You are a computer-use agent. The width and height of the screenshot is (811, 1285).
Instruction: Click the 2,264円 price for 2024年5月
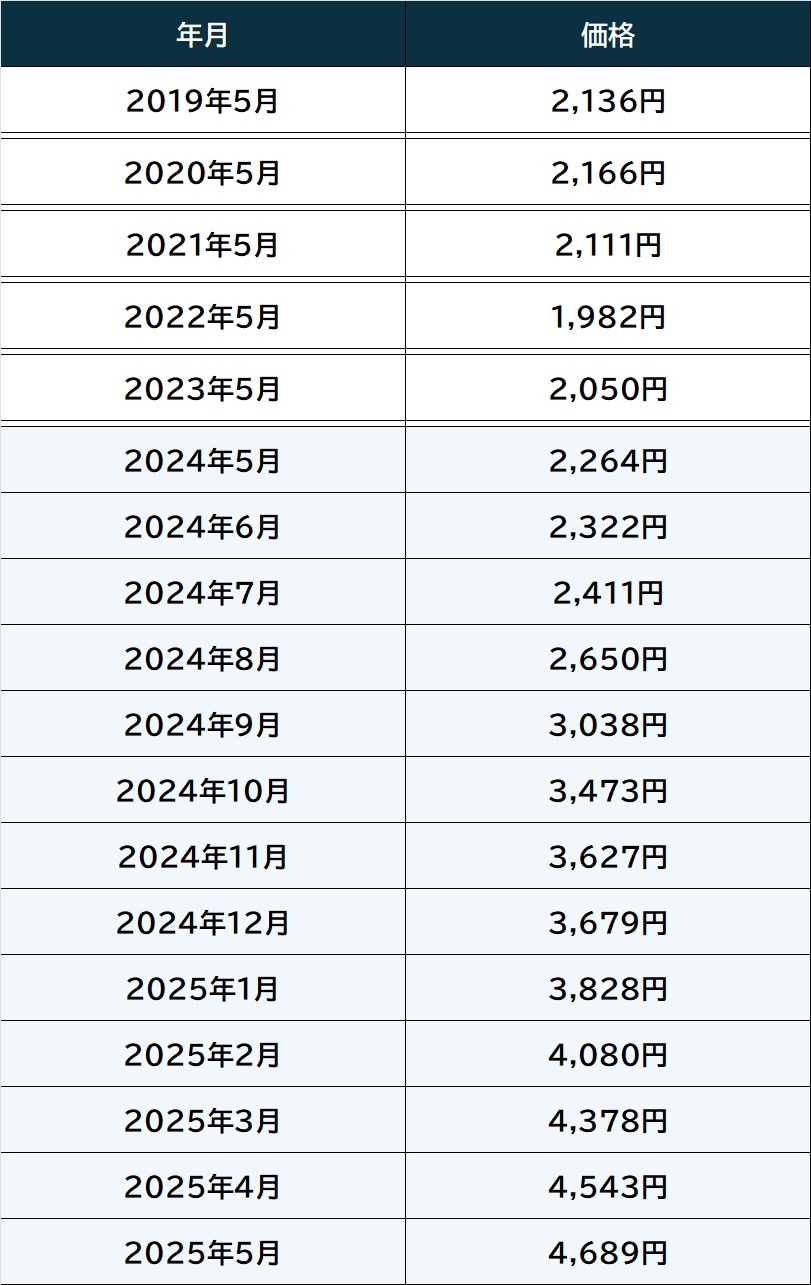[608, 461]
